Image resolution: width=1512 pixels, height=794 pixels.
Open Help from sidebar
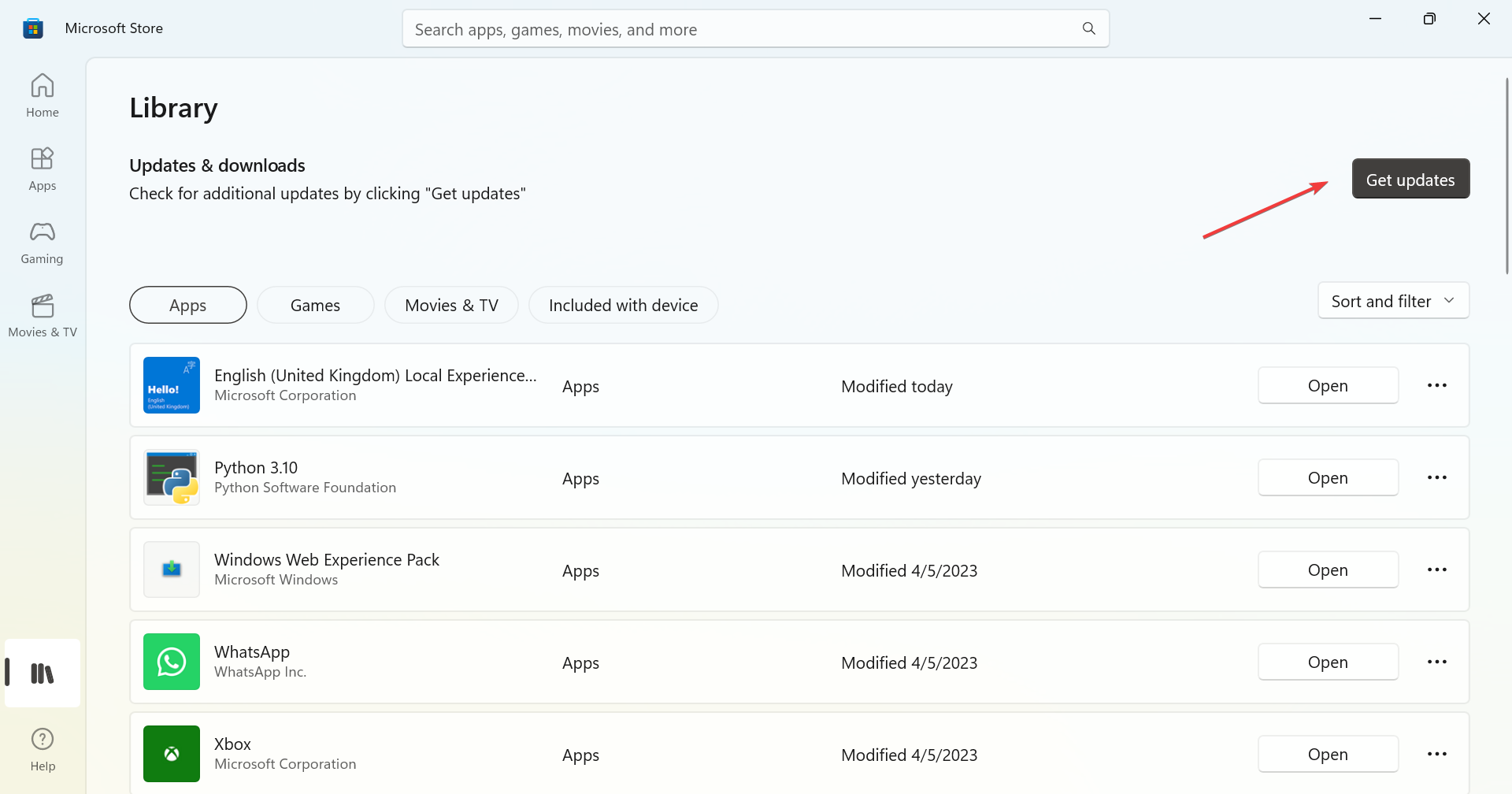(43, 749)
